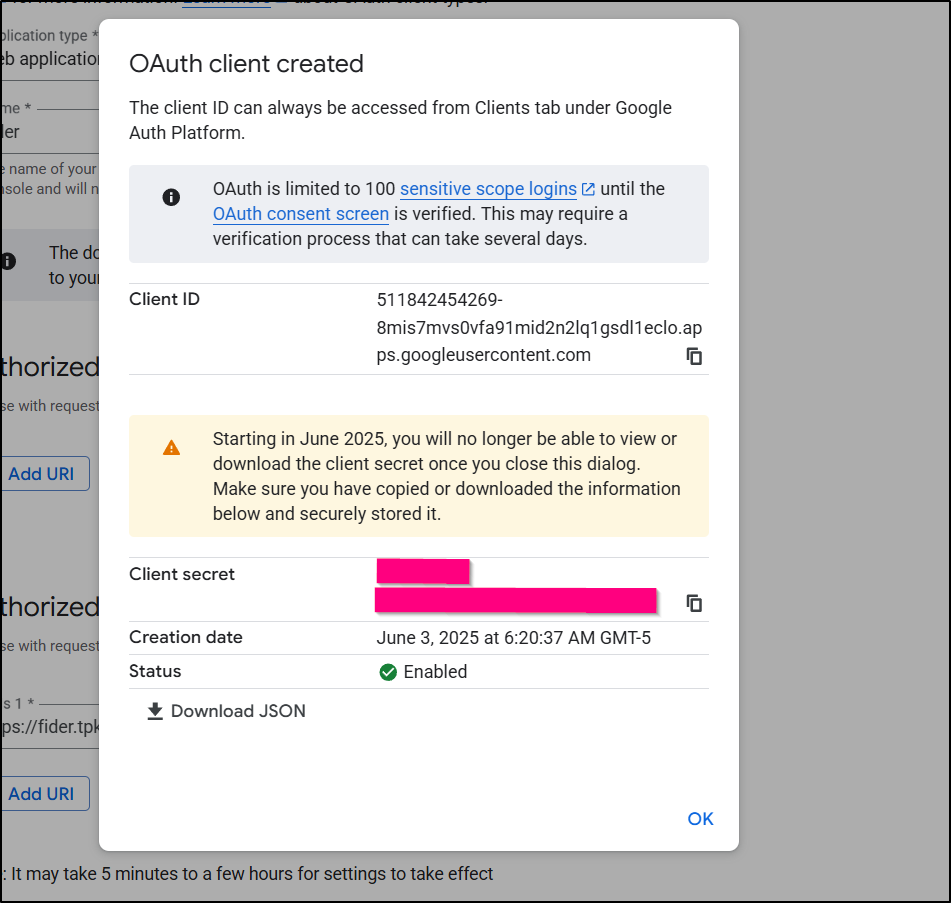Click the lower Add URI button behind the dialog
The image size is (951, 903).
(45, 794)
